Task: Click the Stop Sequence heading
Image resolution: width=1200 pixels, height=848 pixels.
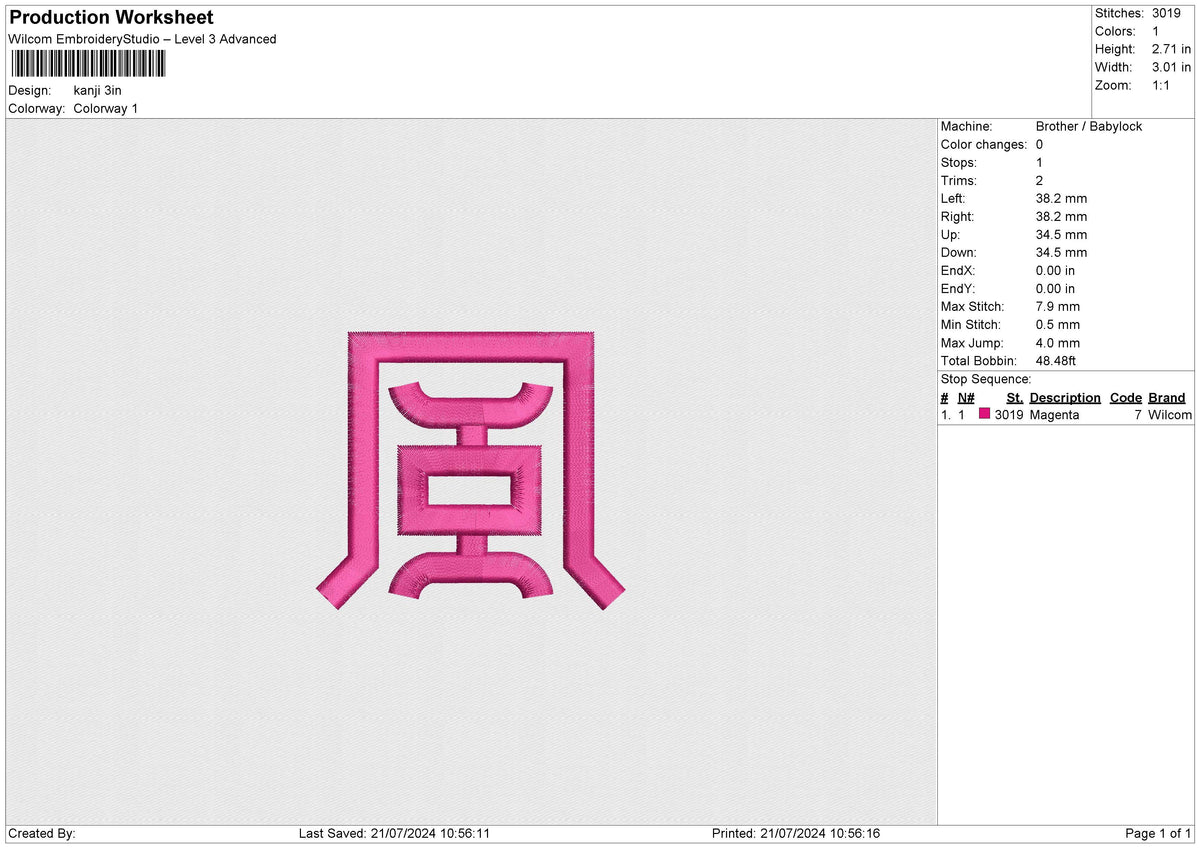Action: [x=986, y=380]
